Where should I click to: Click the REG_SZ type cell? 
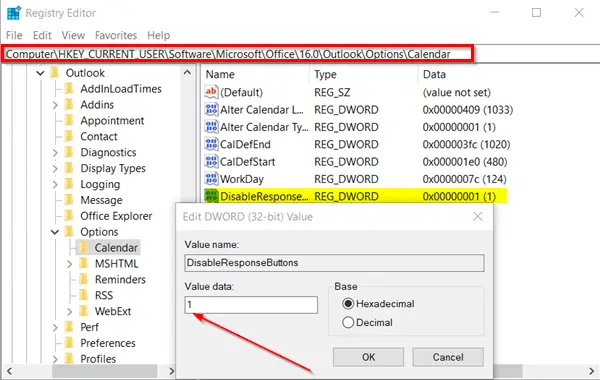click(332, 92)
